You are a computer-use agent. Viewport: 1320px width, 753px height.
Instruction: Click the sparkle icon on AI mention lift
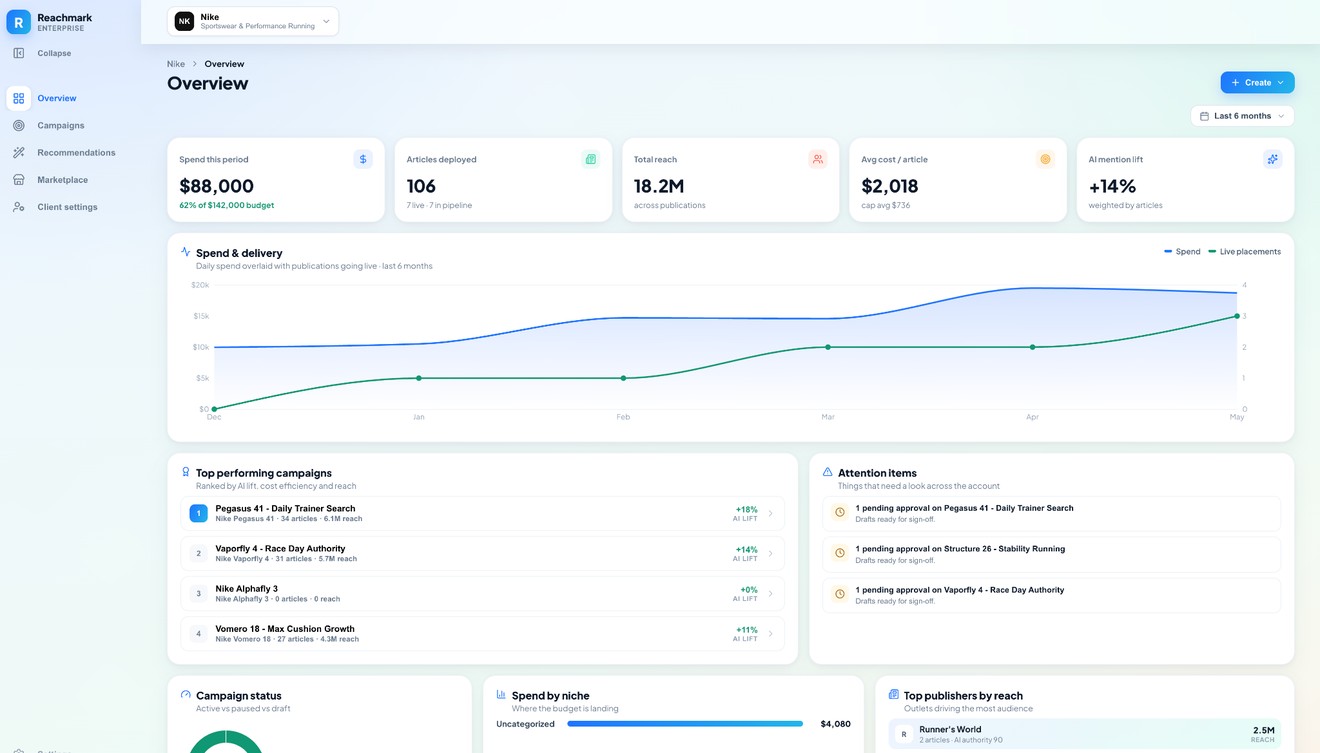[1272, 159]
